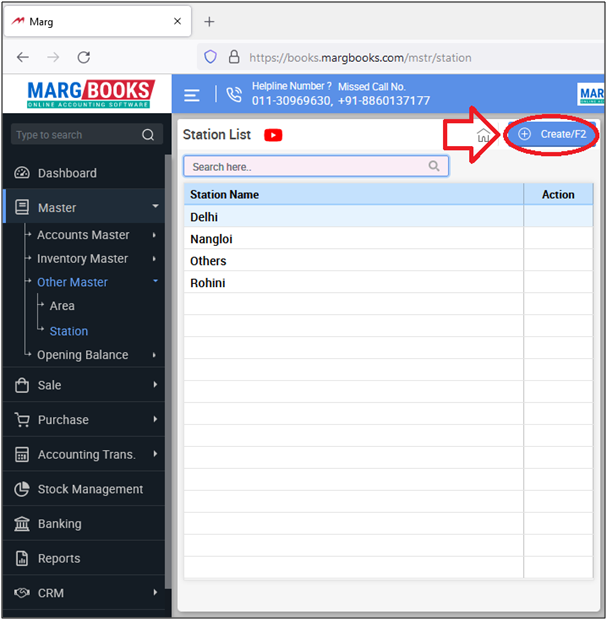Screen dimensions: 608x620
Task: Click the Other Master menu label
Action: (x=72, y=282)
